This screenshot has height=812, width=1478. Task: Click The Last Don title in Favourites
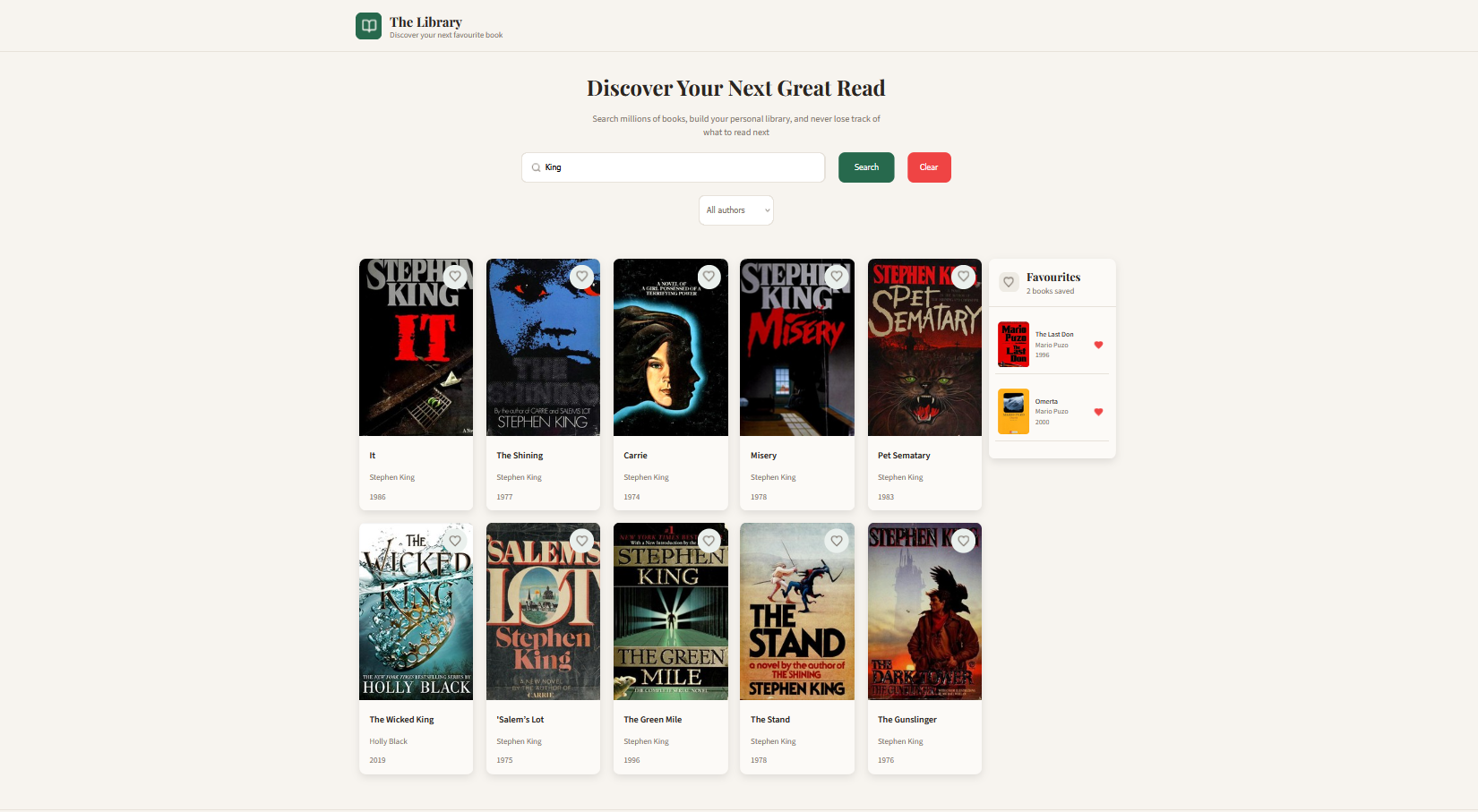coord(1054,335)
